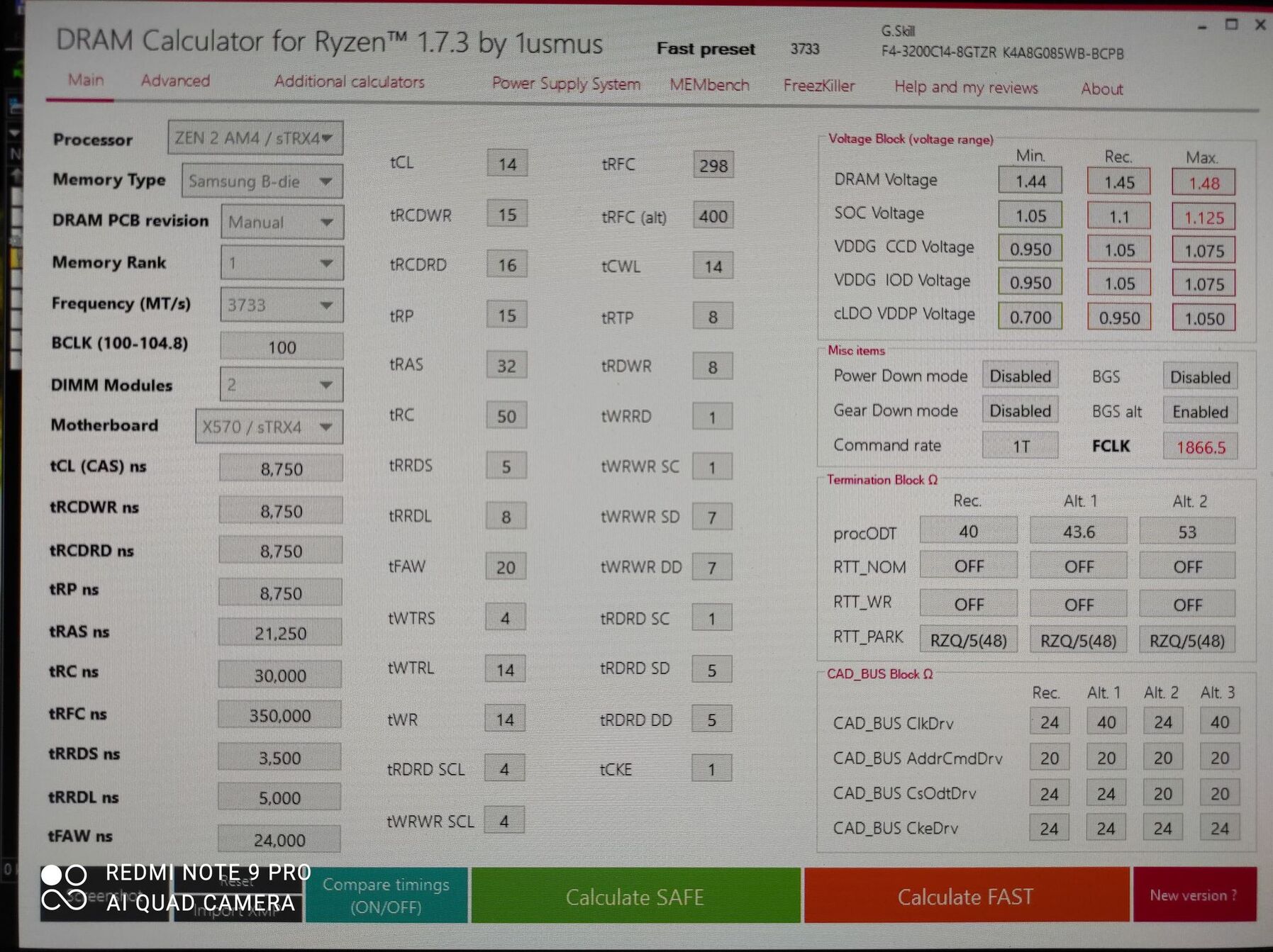The height and width of the screenshot is (952, 1273).
Task: Open the Frequency (MT/s) dropdown
Action: click(282, 305)
